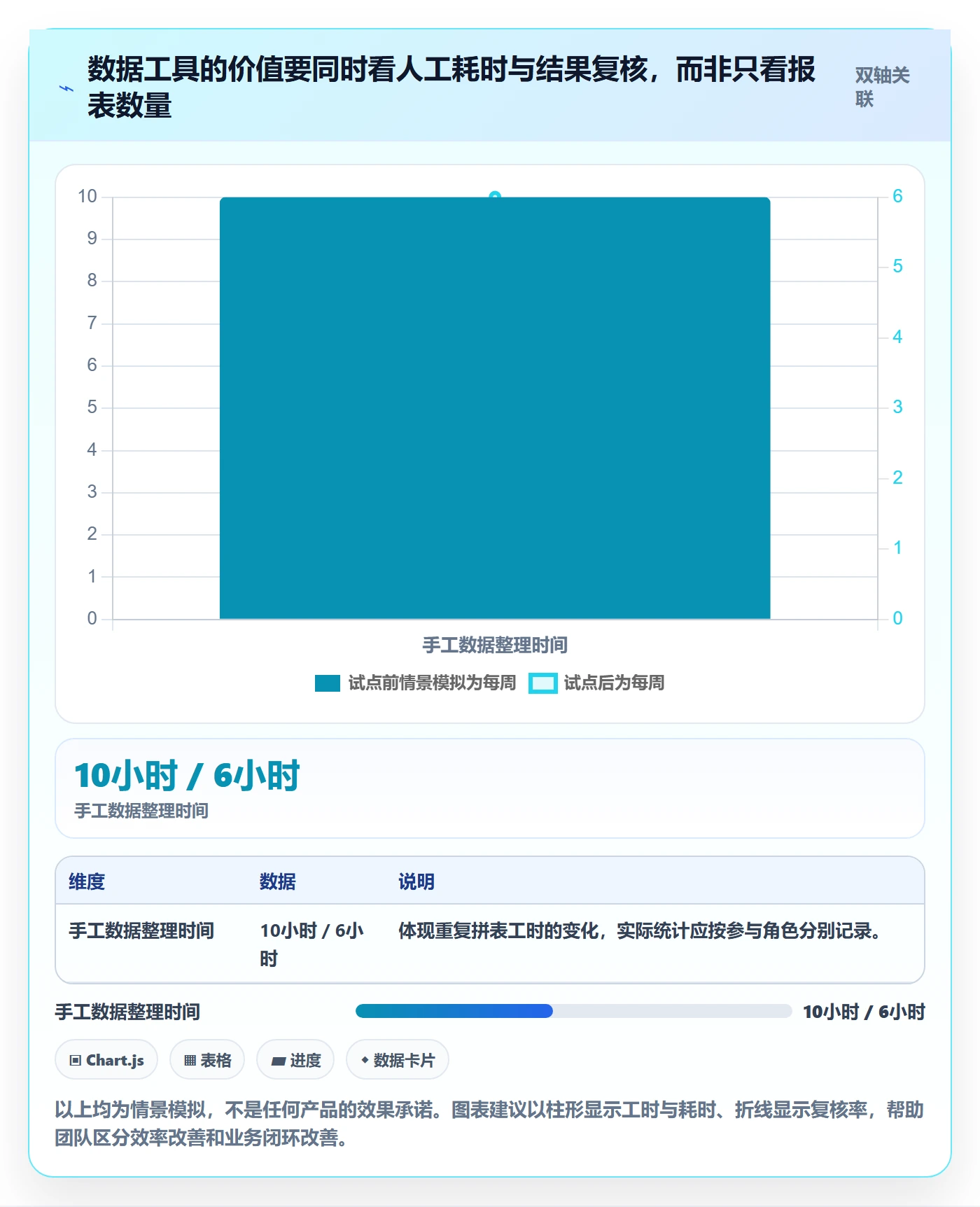Click the main title 数据工具的价值
Screen dimensions: 980x1207
point(451,88)
